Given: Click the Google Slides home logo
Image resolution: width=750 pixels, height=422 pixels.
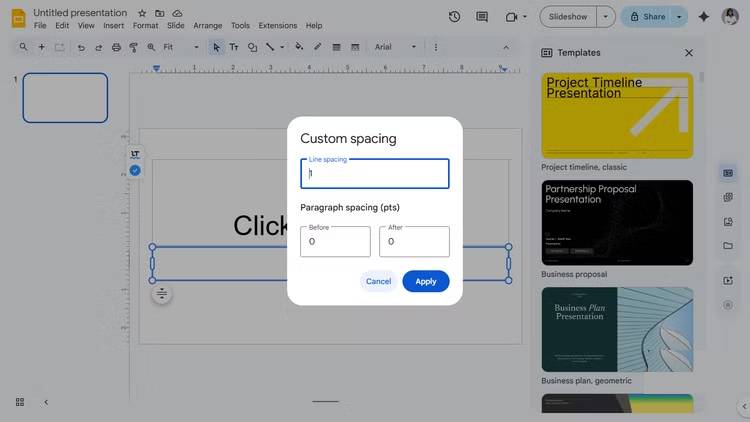Looking at the screenshot, I should (18, 19).
